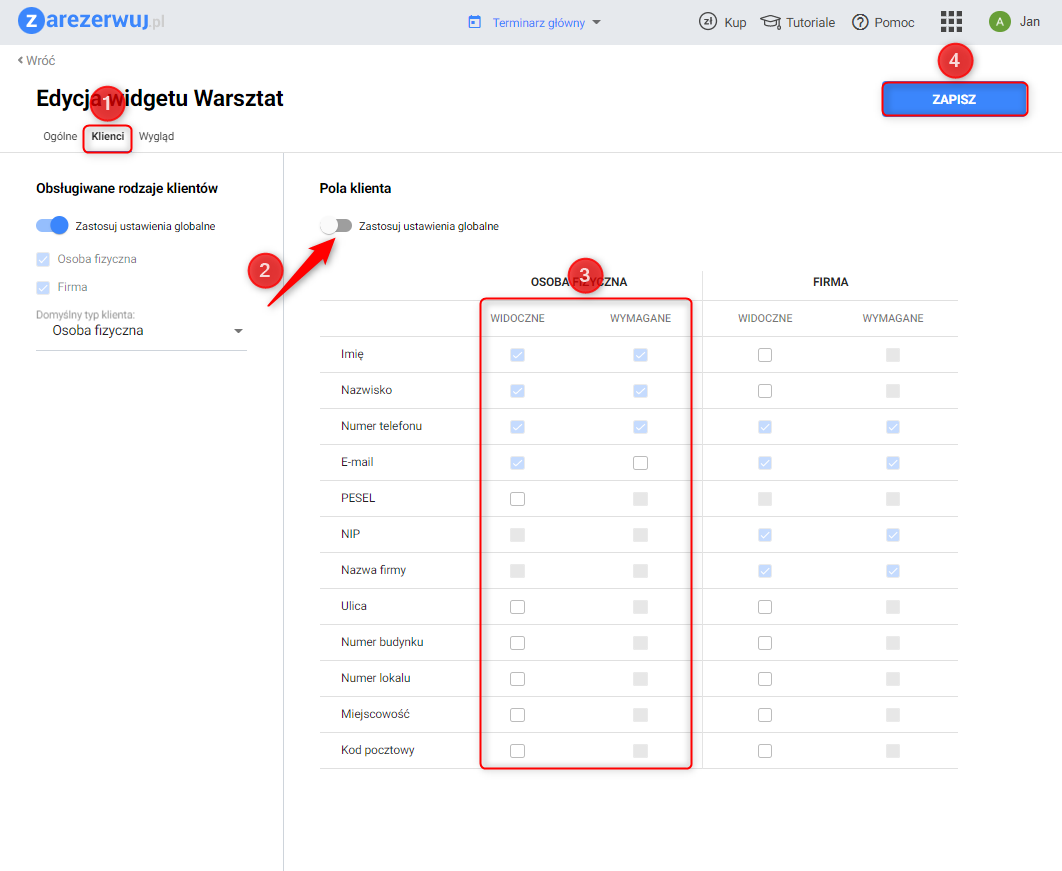Switch to the Wygląd tab
The width and height of the screenshot is (1062, 871).
(x=156, y=136)
